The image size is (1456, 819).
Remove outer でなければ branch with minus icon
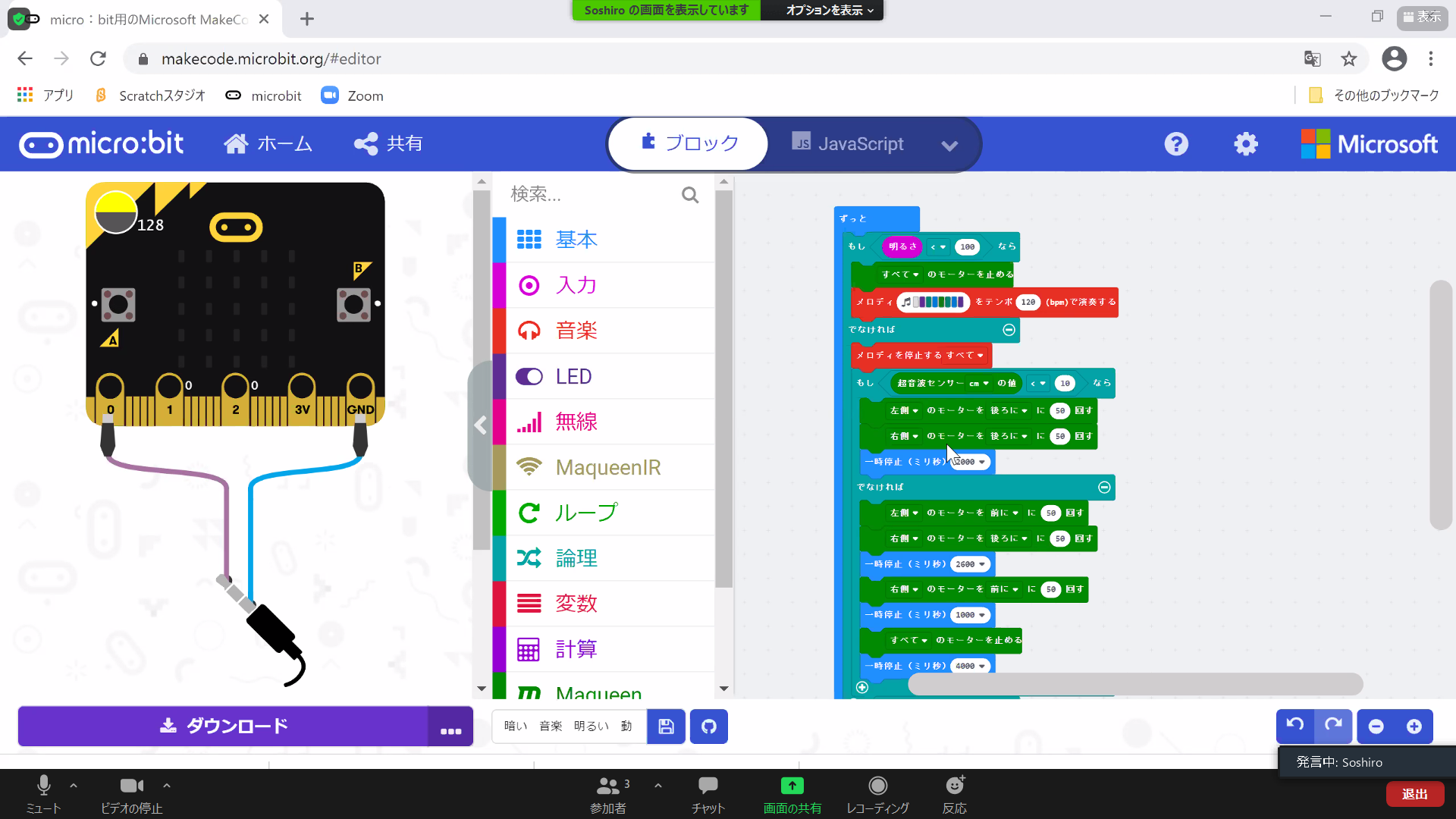click(1009, 329)
